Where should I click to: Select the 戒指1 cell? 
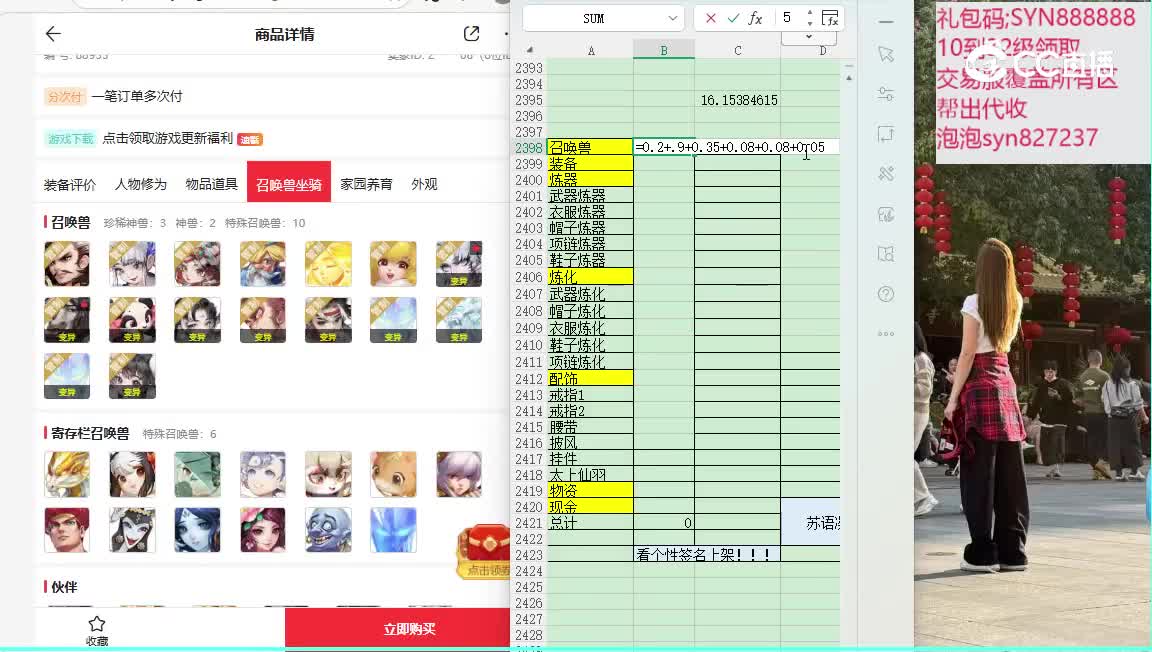tap(590, 395)
